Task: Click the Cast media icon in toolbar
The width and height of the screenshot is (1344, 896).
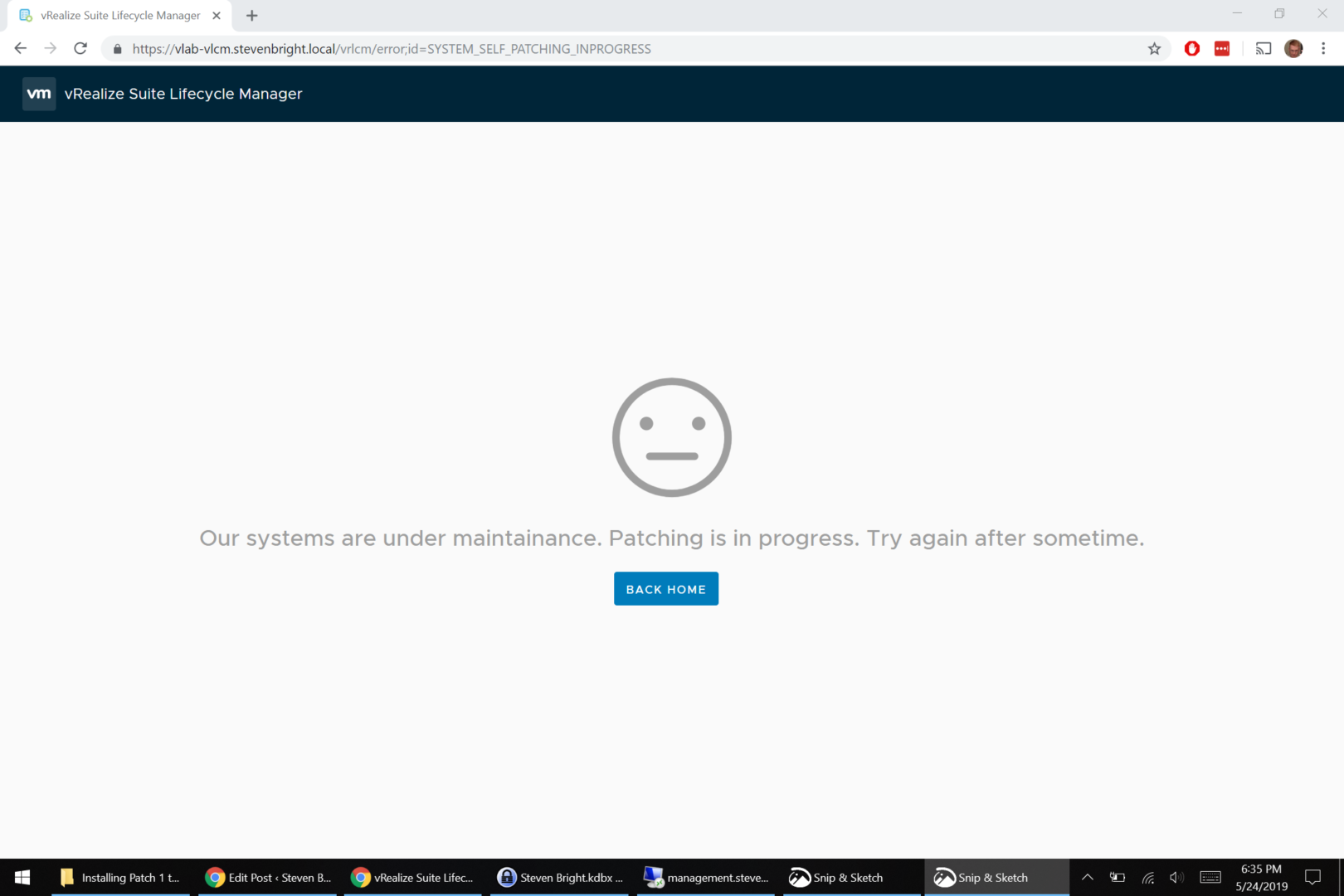Action: (x=1263, y=49)
